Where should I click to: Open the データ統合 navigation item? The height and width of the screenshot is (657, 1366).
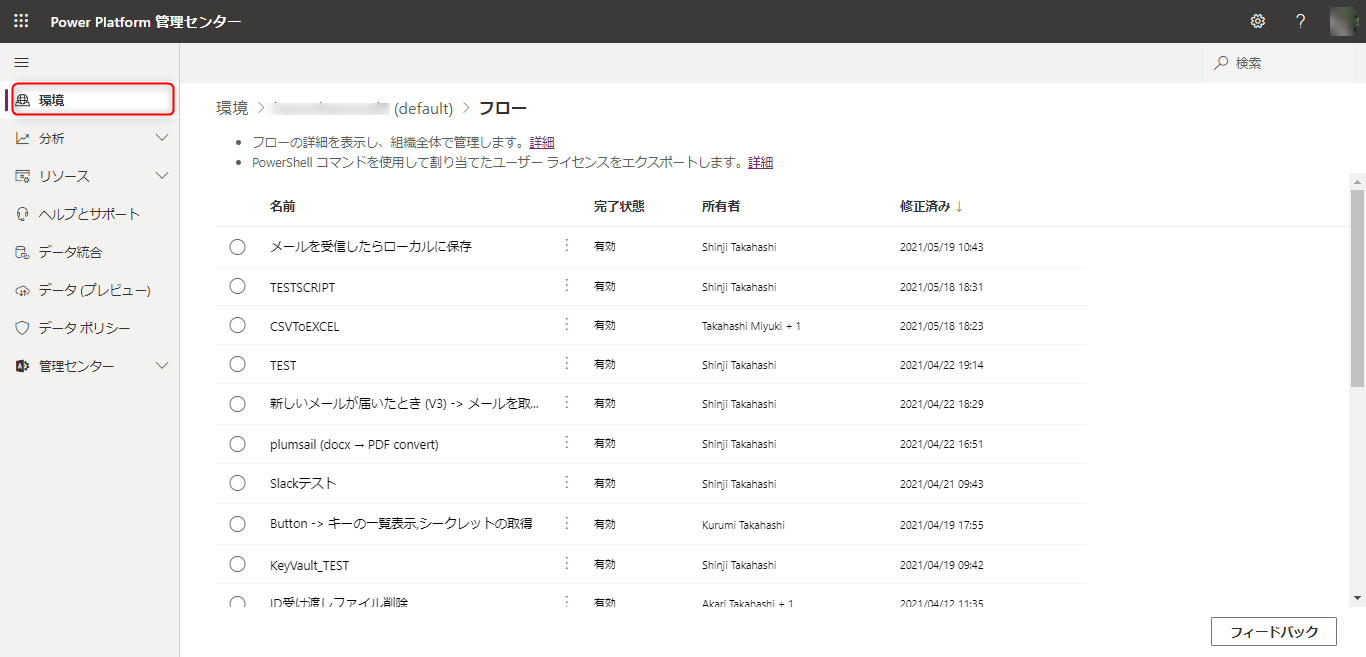click(90, 252)
